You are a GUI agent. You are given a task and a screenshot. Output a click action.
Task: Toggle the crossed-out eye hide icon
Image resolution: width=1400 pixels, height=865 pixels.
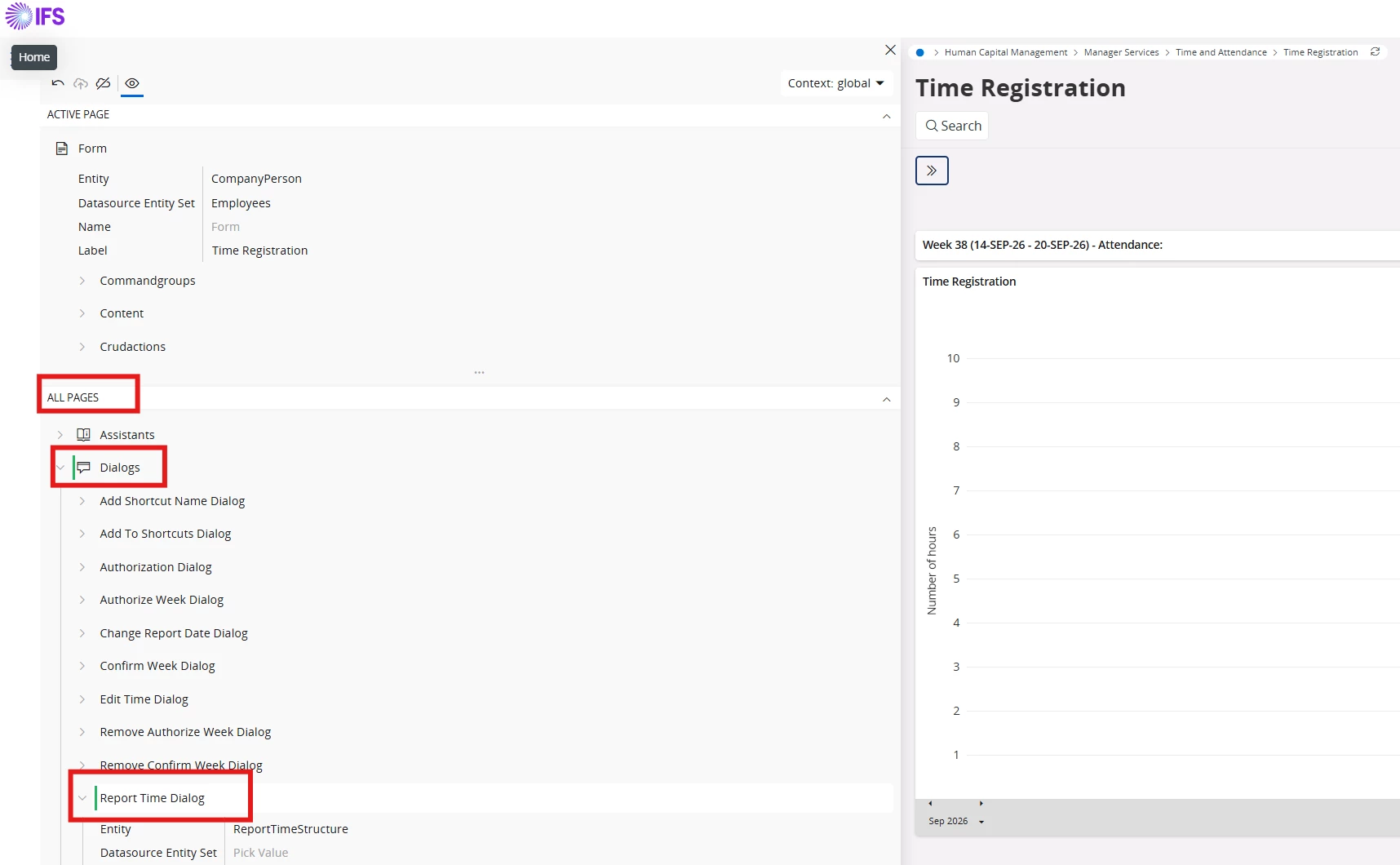click(103, 83)
